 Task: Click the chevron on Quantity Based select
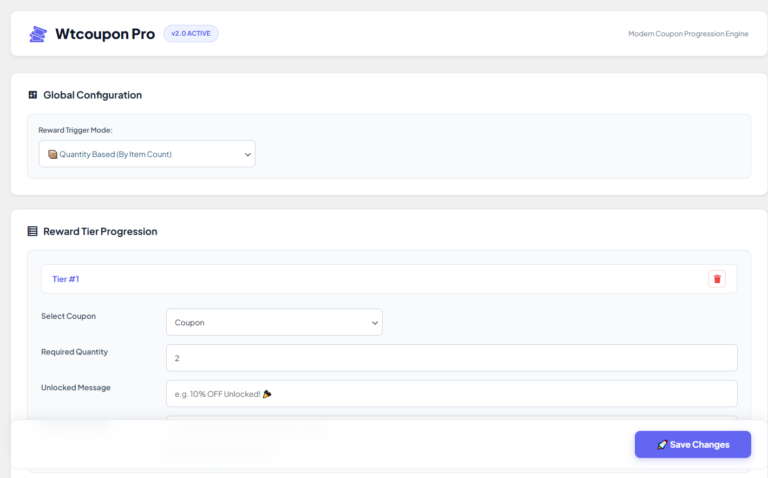coord(247,154)
